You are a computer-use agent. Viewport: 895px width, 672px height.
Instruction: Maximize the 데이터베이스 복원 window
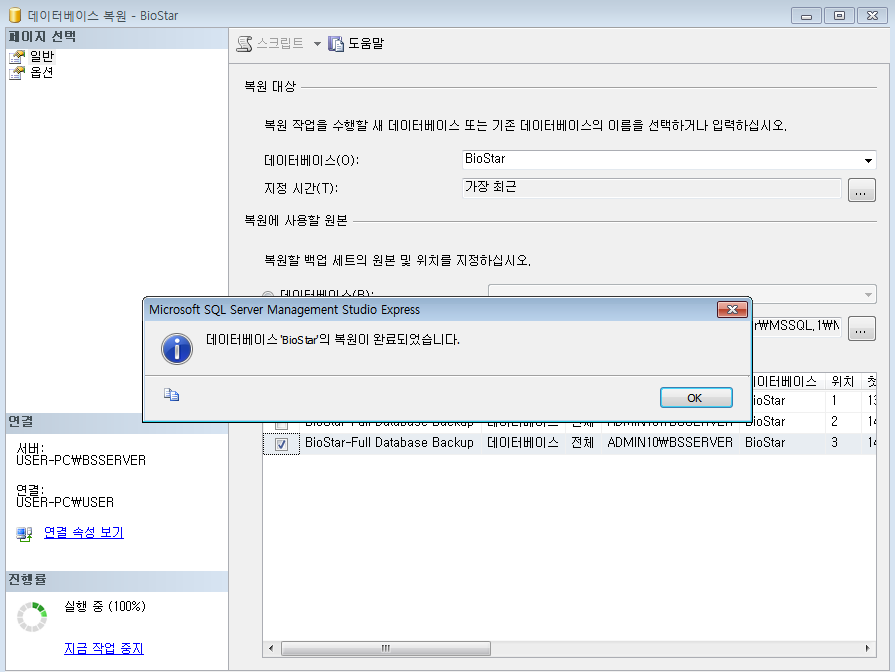pyautogui.click(x=839, y=15)
